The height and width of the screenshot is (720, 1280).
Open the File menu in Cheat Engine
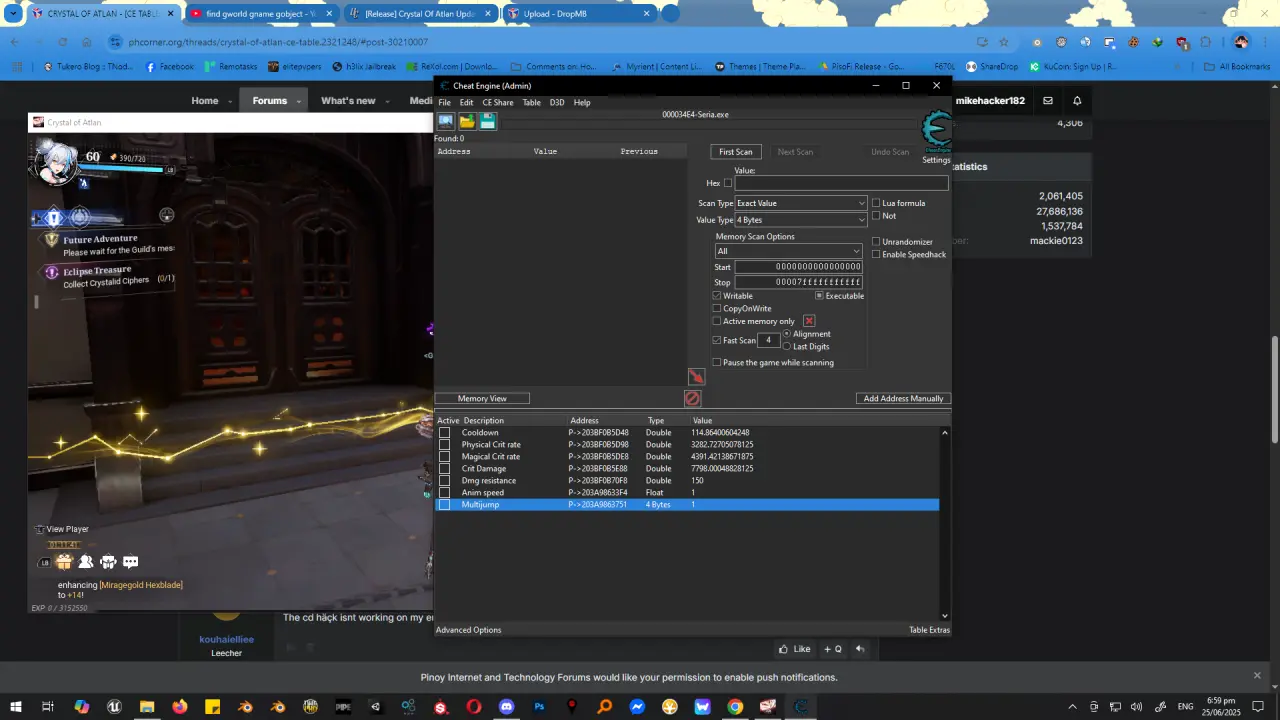tap(444, 102)
